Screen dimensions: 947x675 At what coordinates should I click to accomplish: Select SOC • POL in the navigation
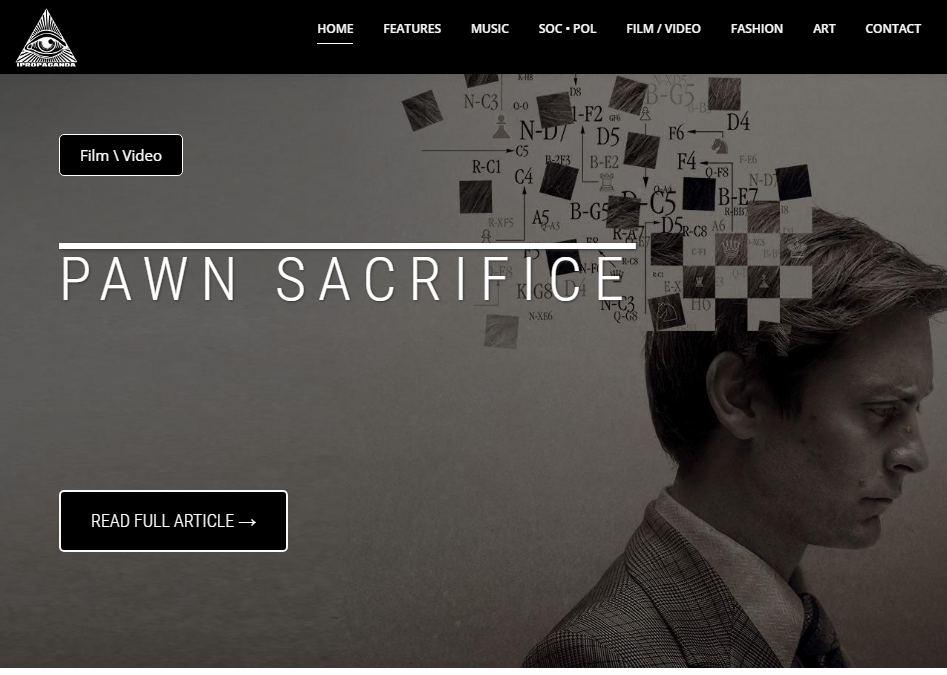click(x=567, y=28)
